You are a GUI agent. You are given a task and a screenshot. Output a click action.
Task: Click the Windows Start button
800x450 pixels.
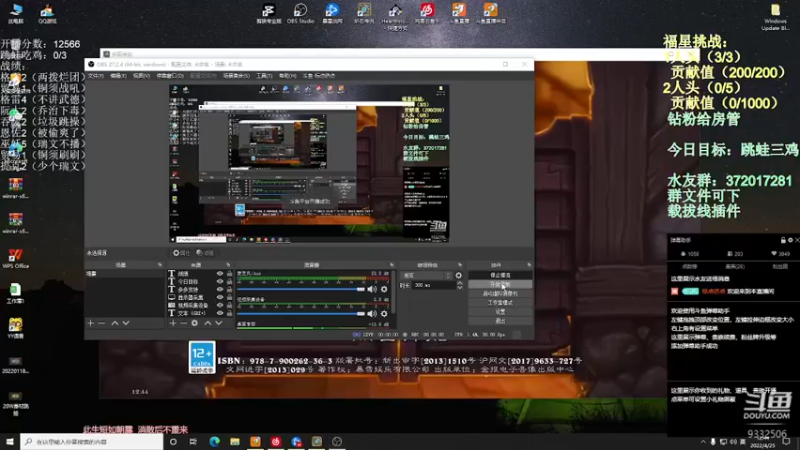[10, 441]
